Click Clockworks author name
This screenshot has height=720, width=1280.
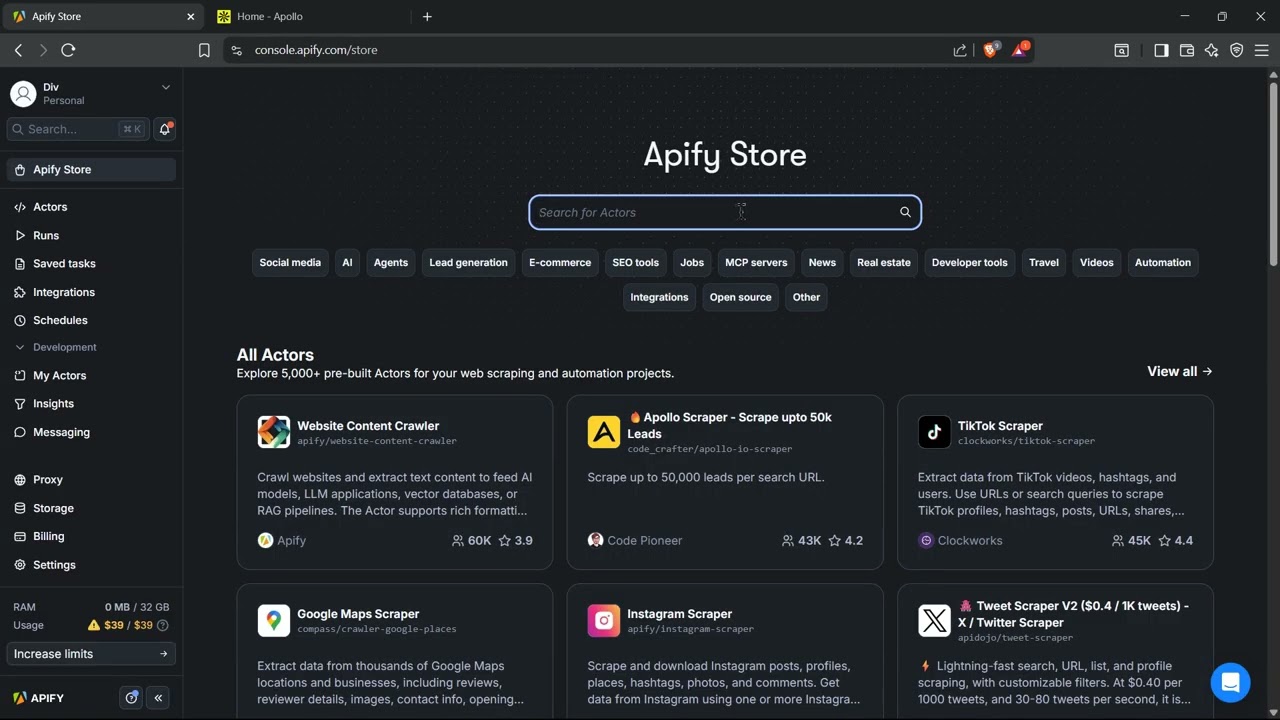pyautogui.click(x=970, y=540)
